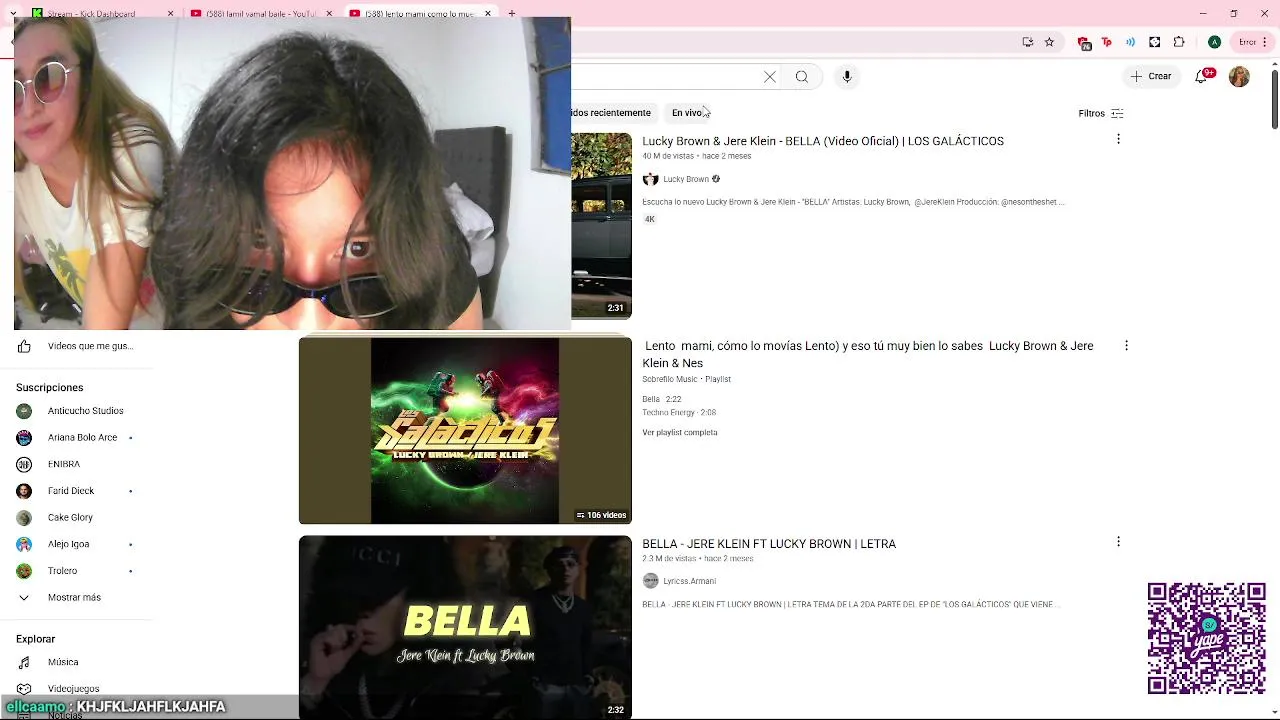Expand subscriptions with Mostrar más
This screenshot has width=1280, height=720.
76,597
